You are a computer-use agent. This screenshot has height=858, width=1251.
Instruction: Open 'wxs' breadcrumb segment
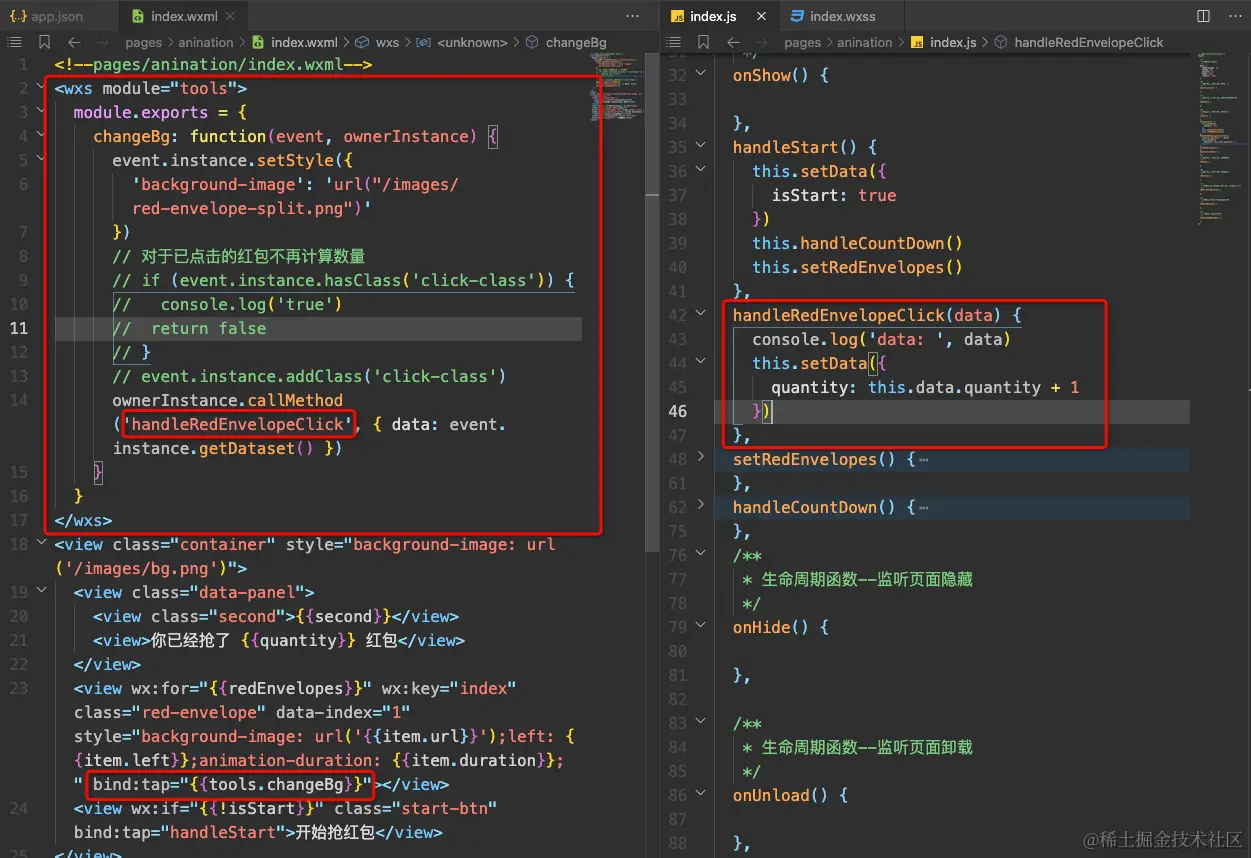[387, 42]
